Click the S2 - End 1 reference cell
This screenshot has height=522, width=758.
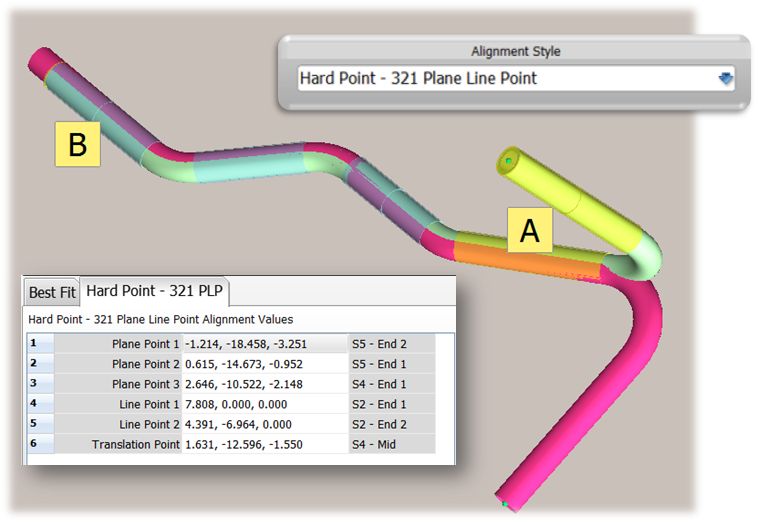(390, 404)
